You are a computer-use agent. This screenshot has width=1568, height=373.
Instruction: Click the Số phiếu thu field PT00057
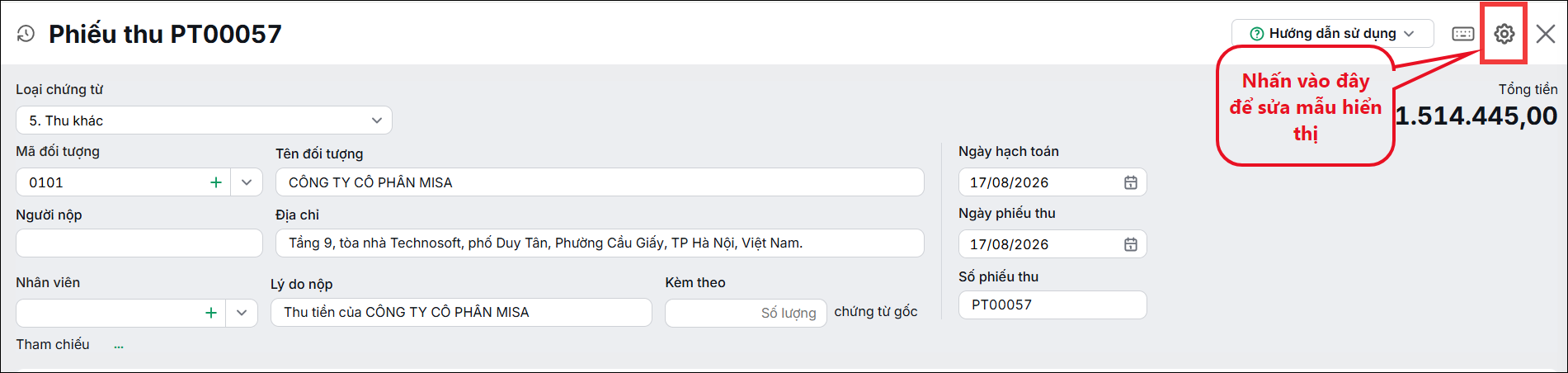(1052, 305)
